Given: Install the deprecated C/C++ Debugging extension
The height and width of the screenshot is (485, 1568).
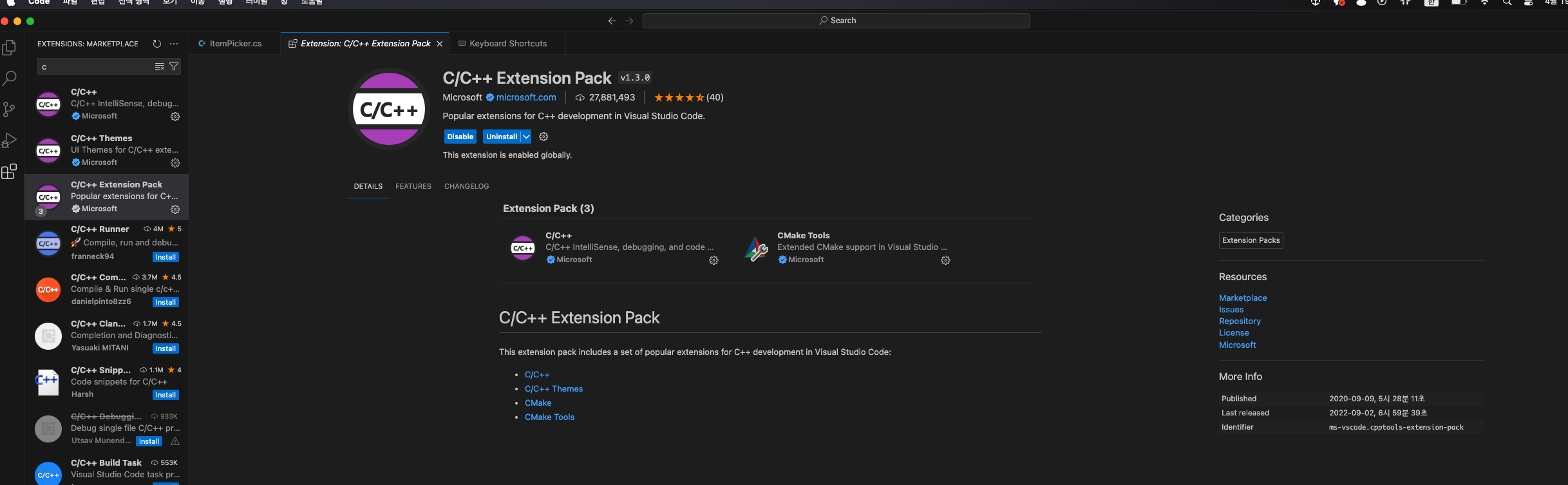Looking at the screenshot, I should coord(149,441).
